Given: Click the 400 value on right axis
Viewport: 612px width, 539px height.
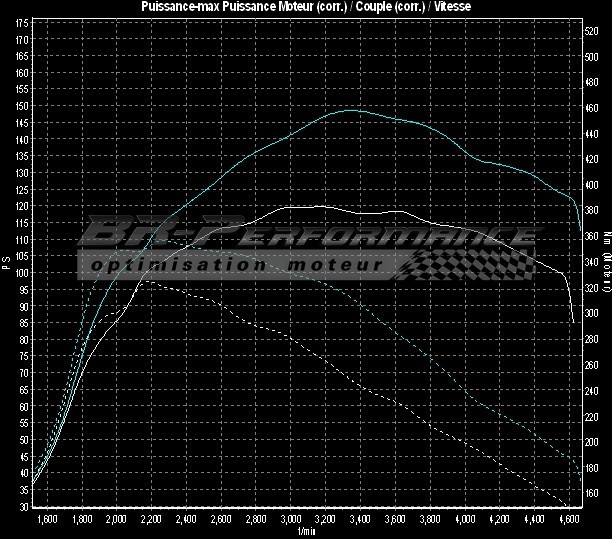Looking at the screenshot, I should tap(591, 185).
